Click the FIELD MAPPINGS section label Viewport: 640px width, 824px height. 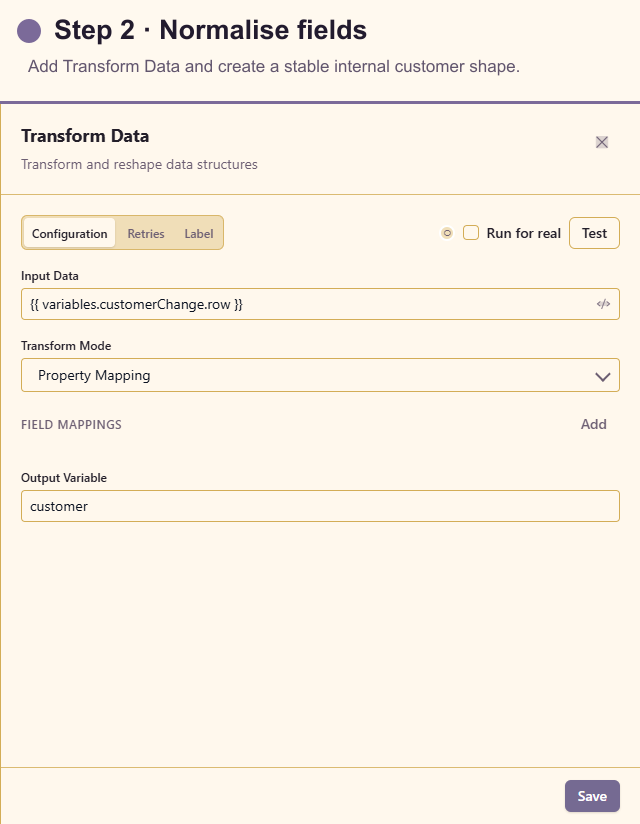[x=71, y=425]
